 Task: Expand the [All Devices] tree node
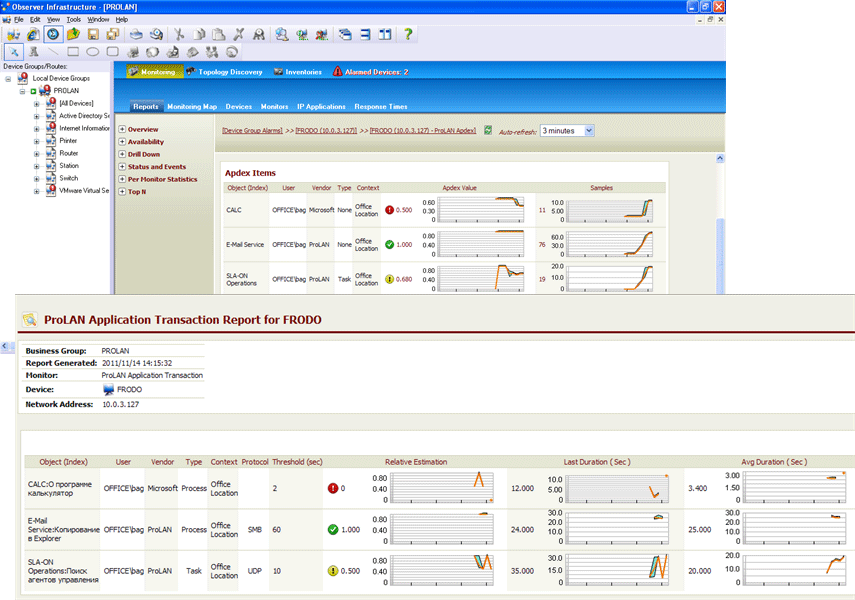click(x=37, y=104)
